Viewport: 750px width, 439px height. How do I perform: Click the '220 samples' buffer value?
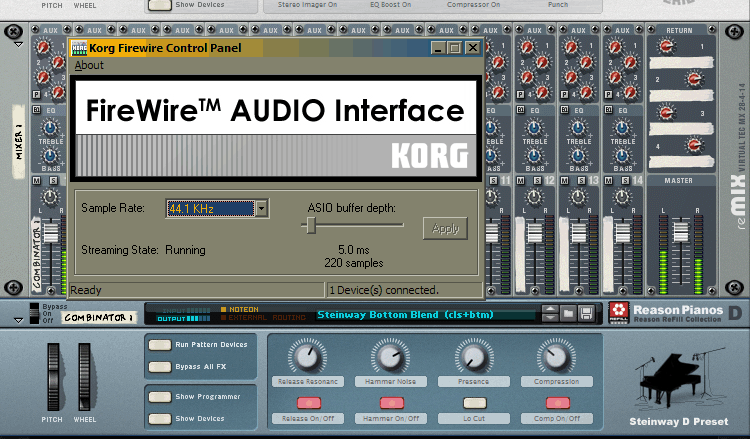click(x=353, y=263)
